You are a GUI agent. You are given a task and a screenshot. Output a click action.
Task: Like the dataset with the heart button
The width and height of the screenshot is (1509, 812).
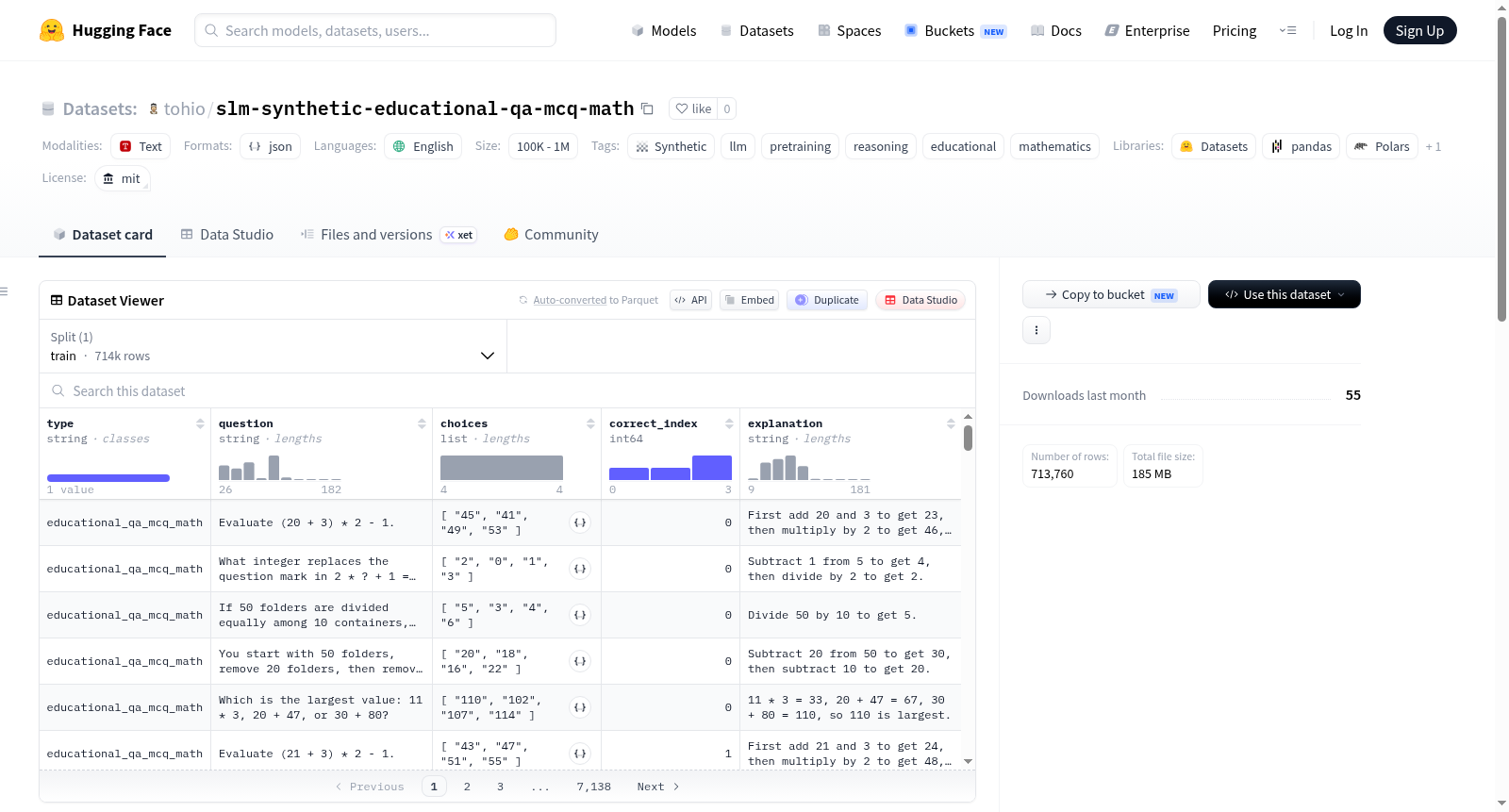tap(693, 108)
